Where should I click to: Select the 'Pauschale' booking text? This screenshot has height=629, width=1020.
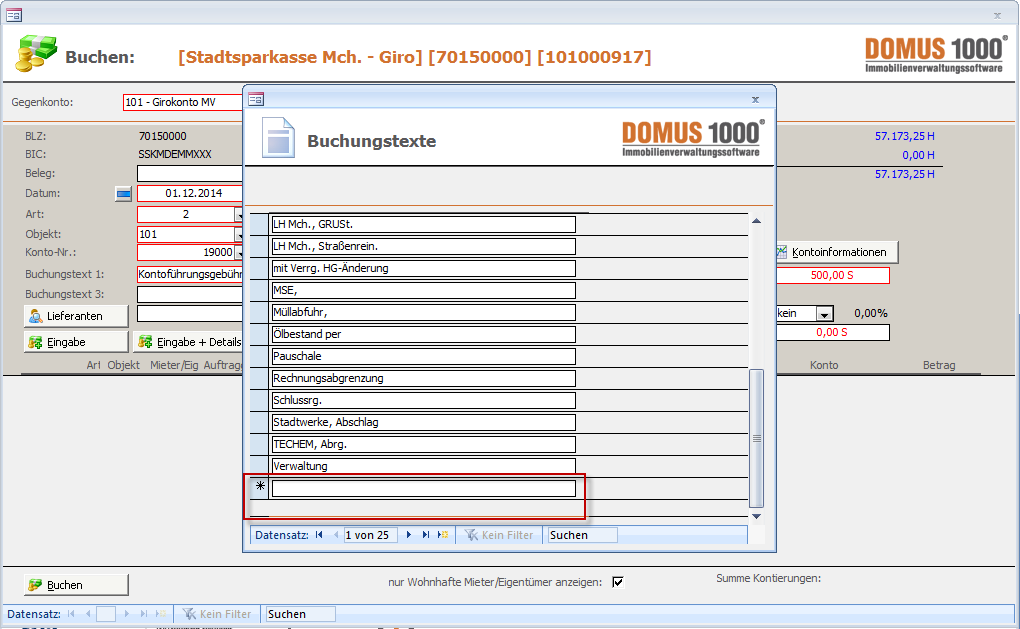(x=423, y=356)
